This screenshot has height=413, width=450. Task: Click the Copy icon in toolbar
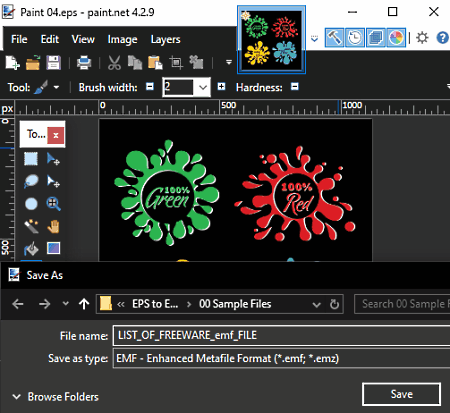(135, 62)
